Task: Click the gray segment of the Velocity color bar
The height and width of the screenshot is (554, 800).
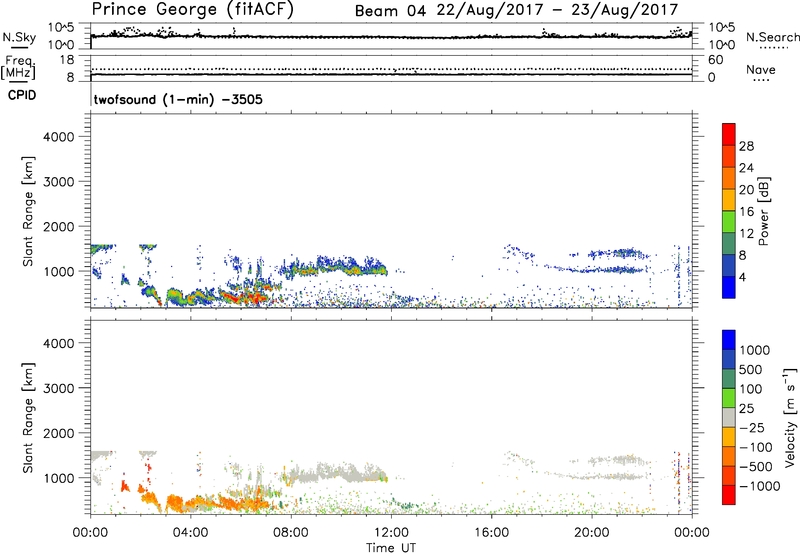Action: [x=729, y=418]
